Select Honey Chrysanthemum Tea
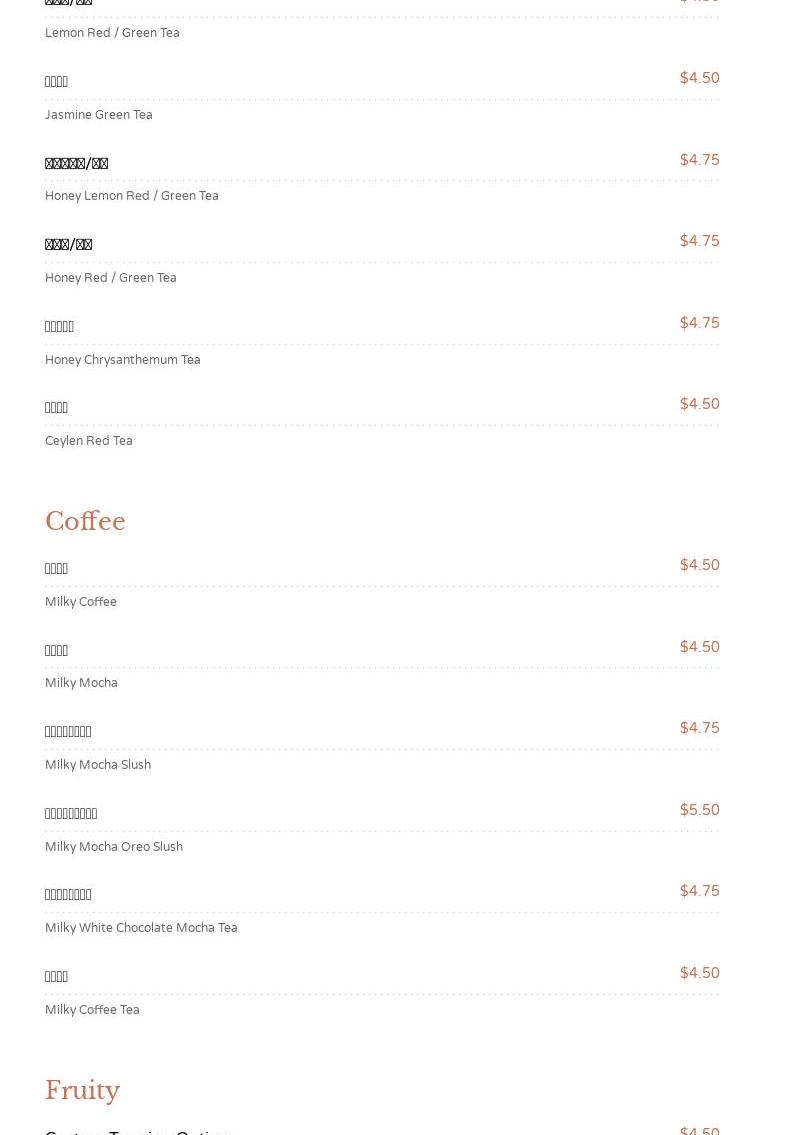 (122, 359)
